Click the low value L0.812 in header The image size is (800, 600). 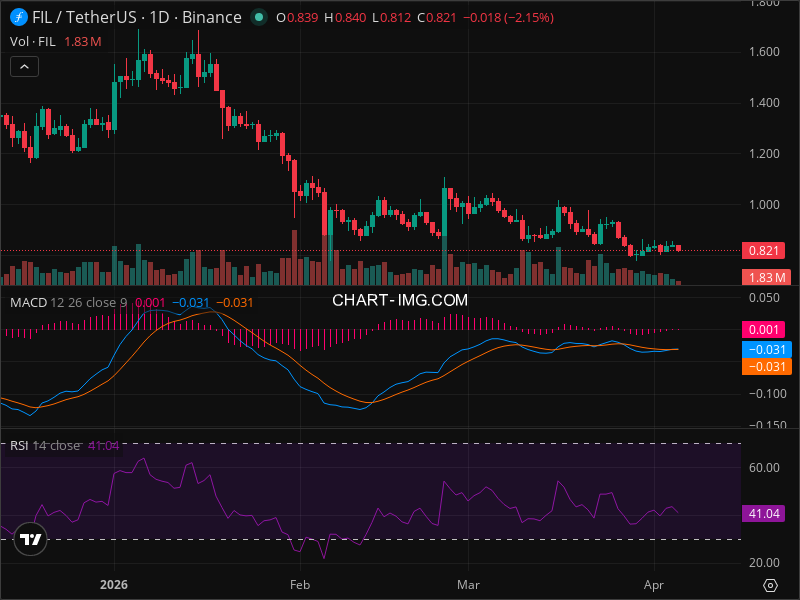(x=392, y=18)
